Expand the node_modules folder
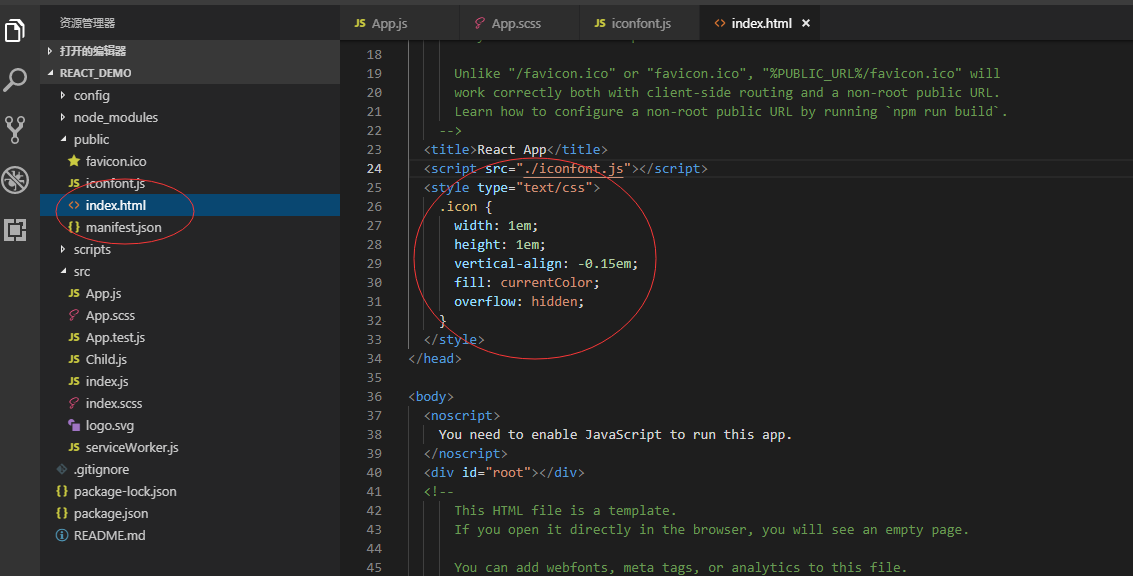Image resolution: width=1133 pixels, height=576 pixels. click(115, 117)
